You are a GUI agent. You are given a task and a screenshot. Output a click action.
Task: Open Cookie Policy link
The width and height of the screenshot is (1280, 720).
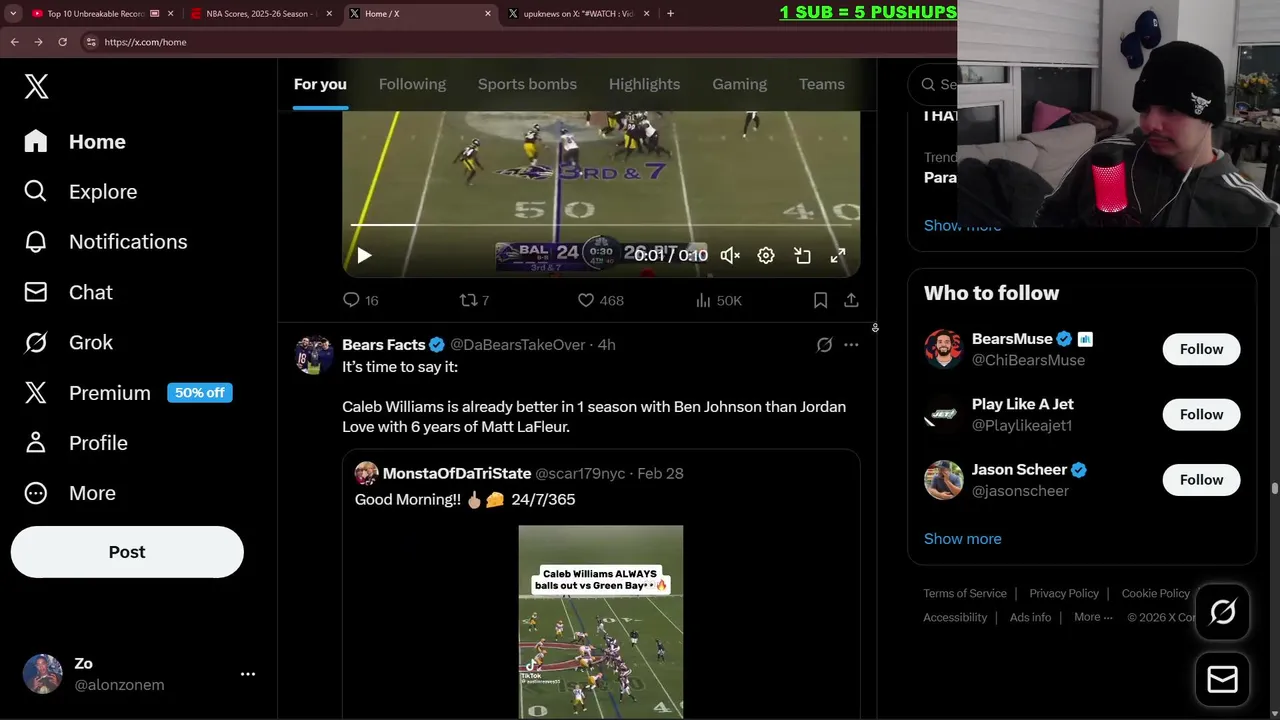click(x=1155, y=593)
